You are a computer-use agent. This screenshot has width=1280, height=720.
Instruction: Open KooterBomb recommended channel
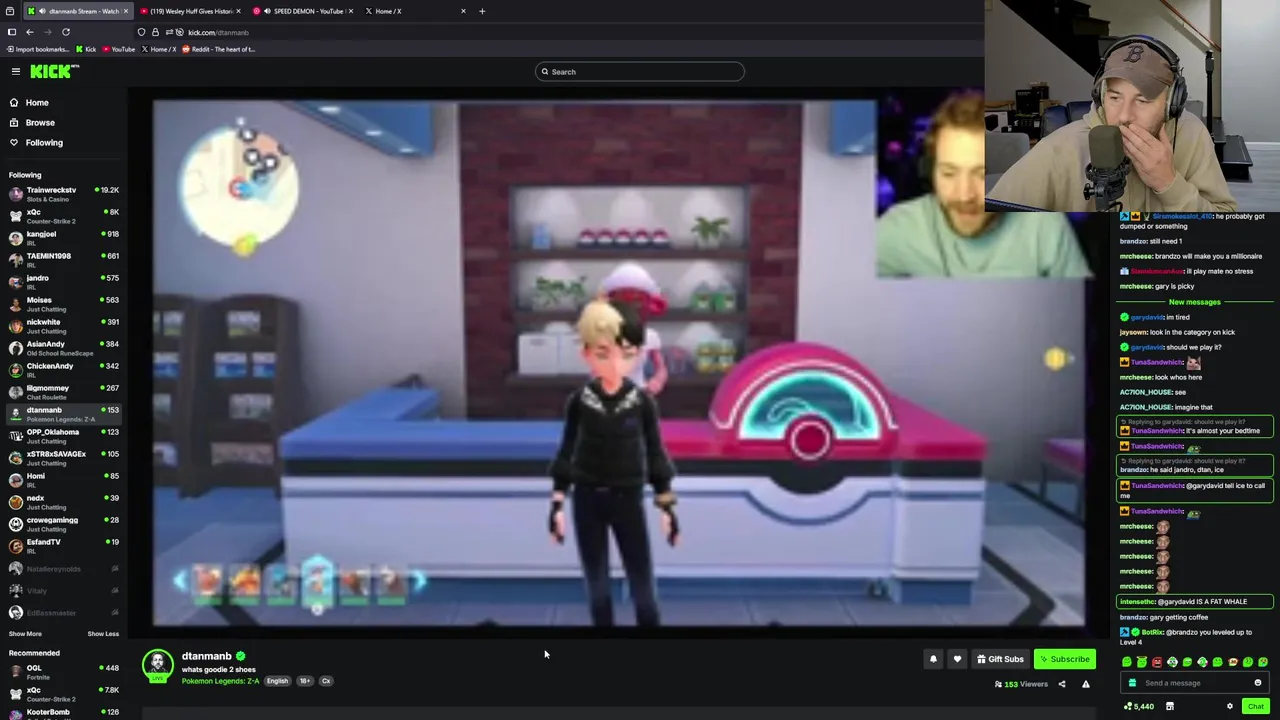click(64, 714)
